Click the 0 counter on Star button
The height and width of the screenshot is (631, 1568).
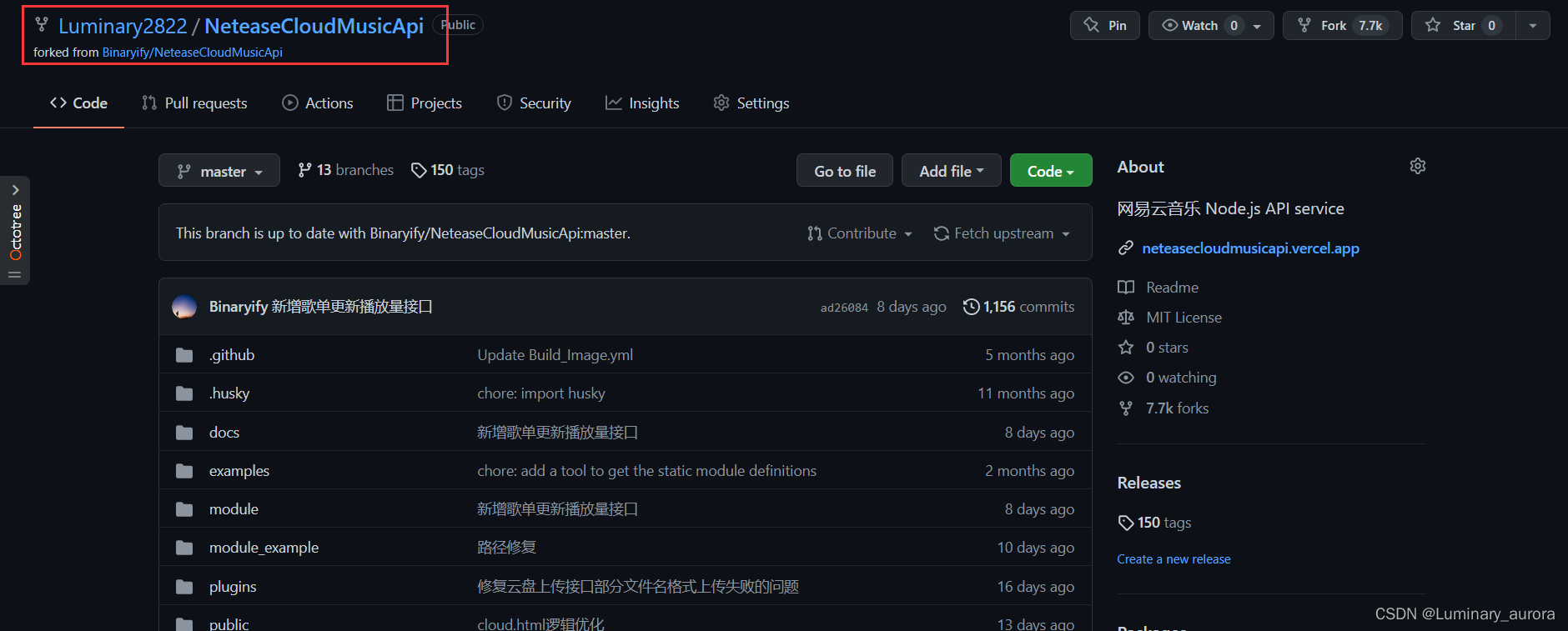(1492, 26)
